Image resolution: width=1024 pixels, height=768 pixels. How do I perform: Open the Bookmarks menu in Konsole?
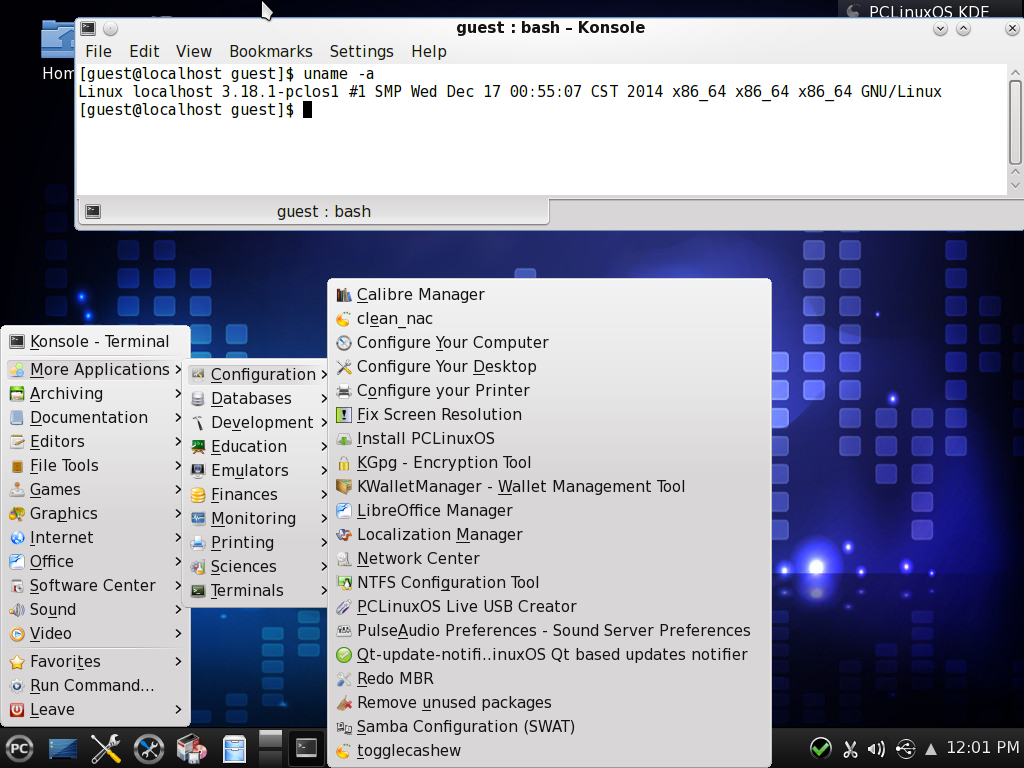270,52
